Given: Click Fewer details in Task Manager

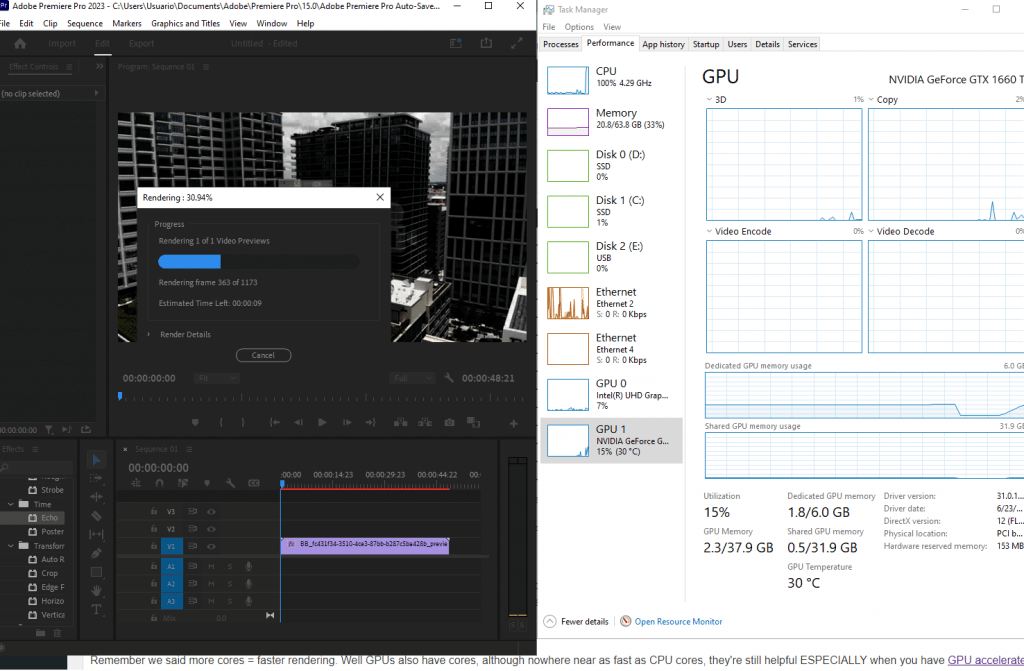Looking at the screenshot, I should pyautogui.click(x=577, y=621).
